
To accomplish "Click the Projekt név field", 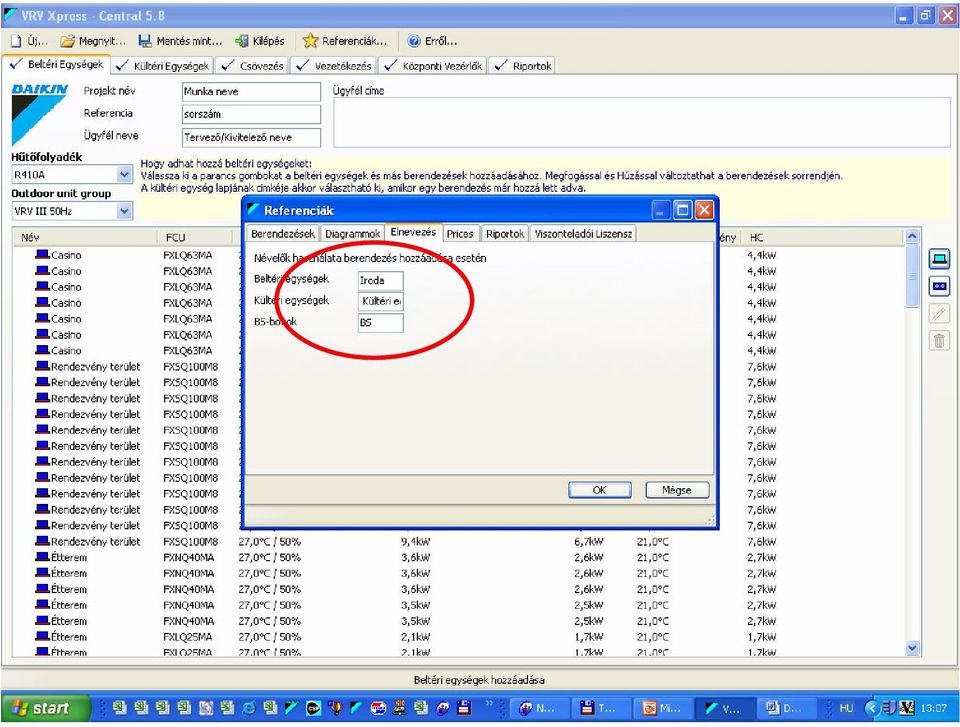I will click(x=251, y=92).
